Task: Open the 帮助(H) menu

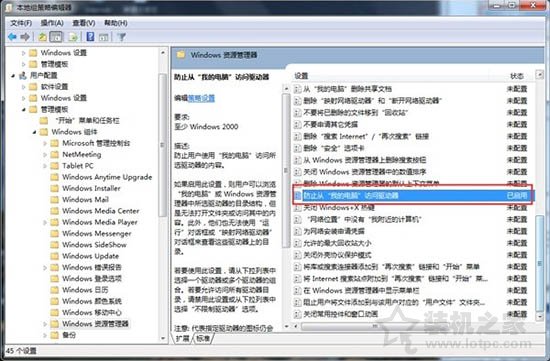Action: (115, 23)
